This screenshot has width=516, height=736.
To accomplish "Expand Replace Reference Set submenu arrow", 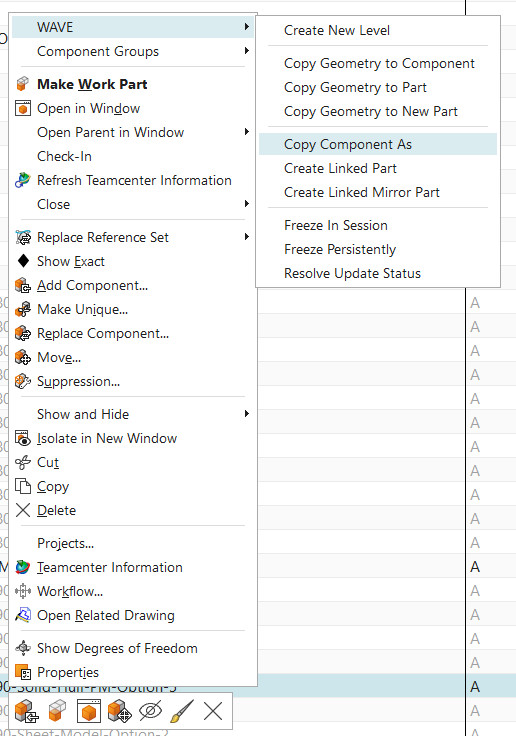I will 246,237.
